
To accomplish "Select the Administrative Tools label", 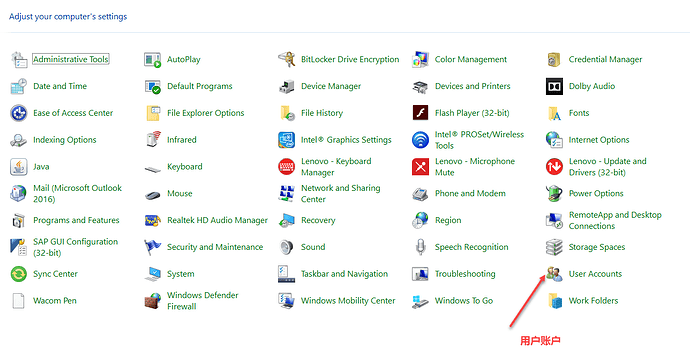I will (70, 59).
